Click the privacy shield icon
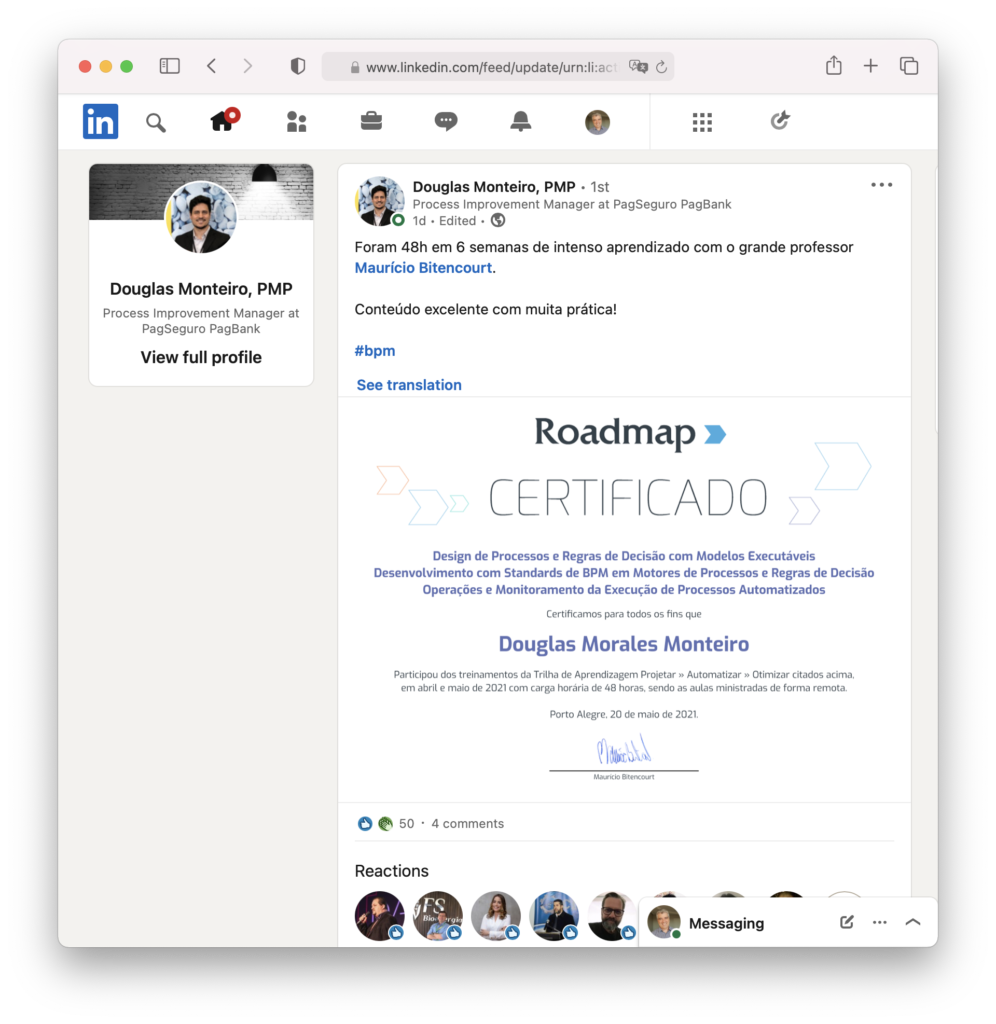Viewport: 996px width, 1024px height. tap(298, 66)
